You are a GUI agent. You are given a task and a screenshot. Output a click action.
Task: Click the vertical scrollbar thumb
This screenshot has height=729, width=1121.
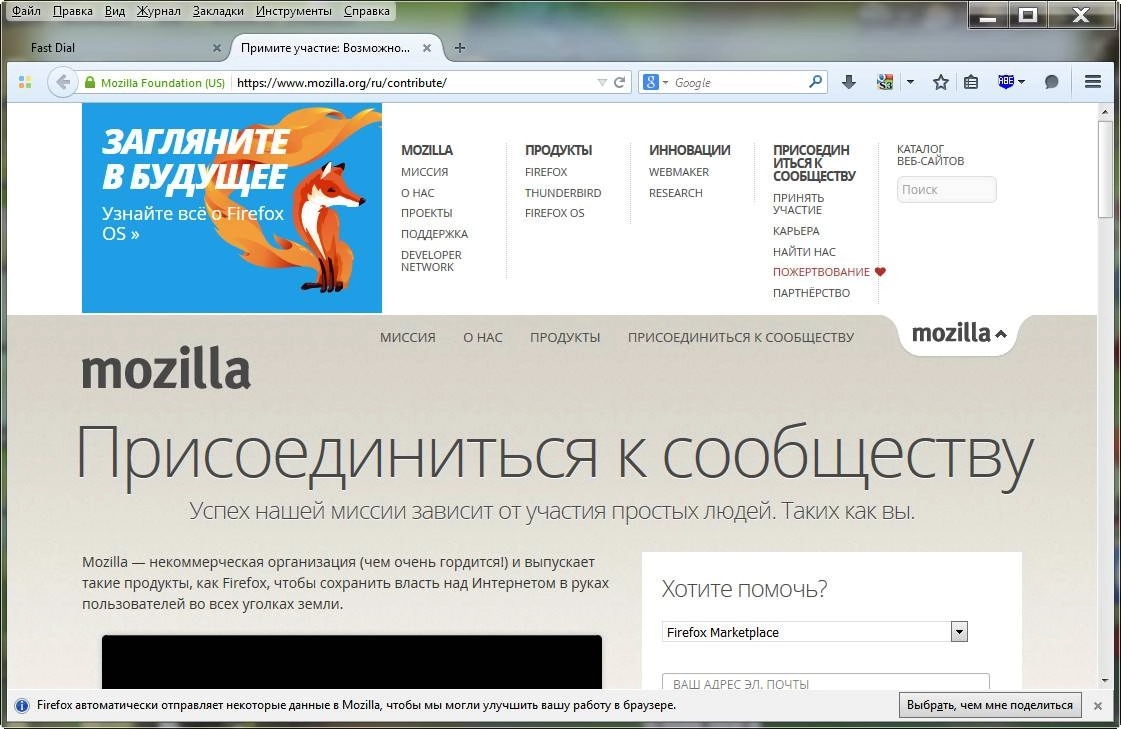click(1105, 169)
